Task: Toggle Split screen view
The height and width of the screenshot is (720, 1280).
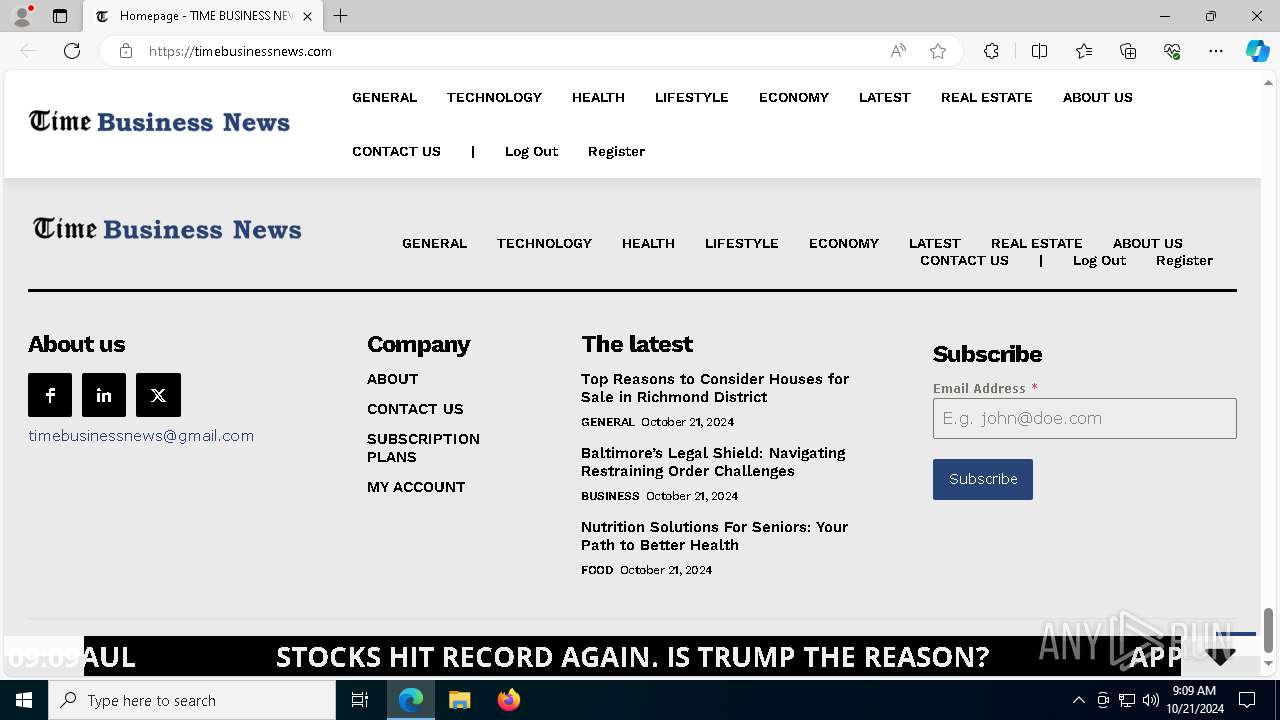Action: point(1039,51)
